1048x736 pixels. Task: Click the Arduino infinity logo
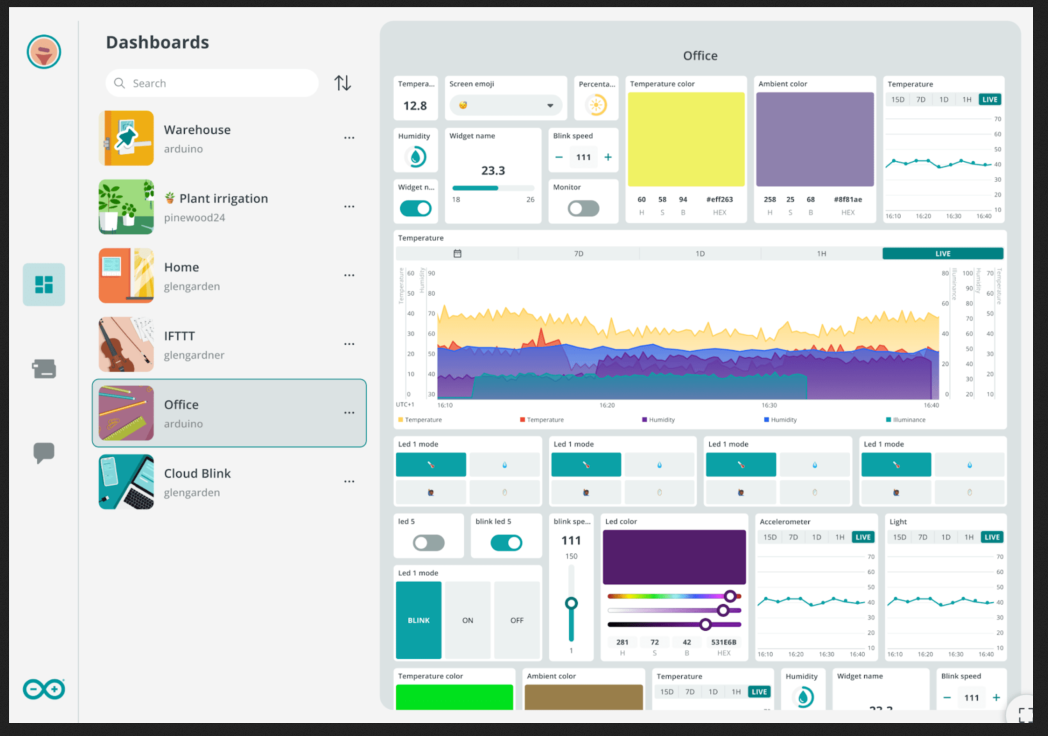click(44, 689)
